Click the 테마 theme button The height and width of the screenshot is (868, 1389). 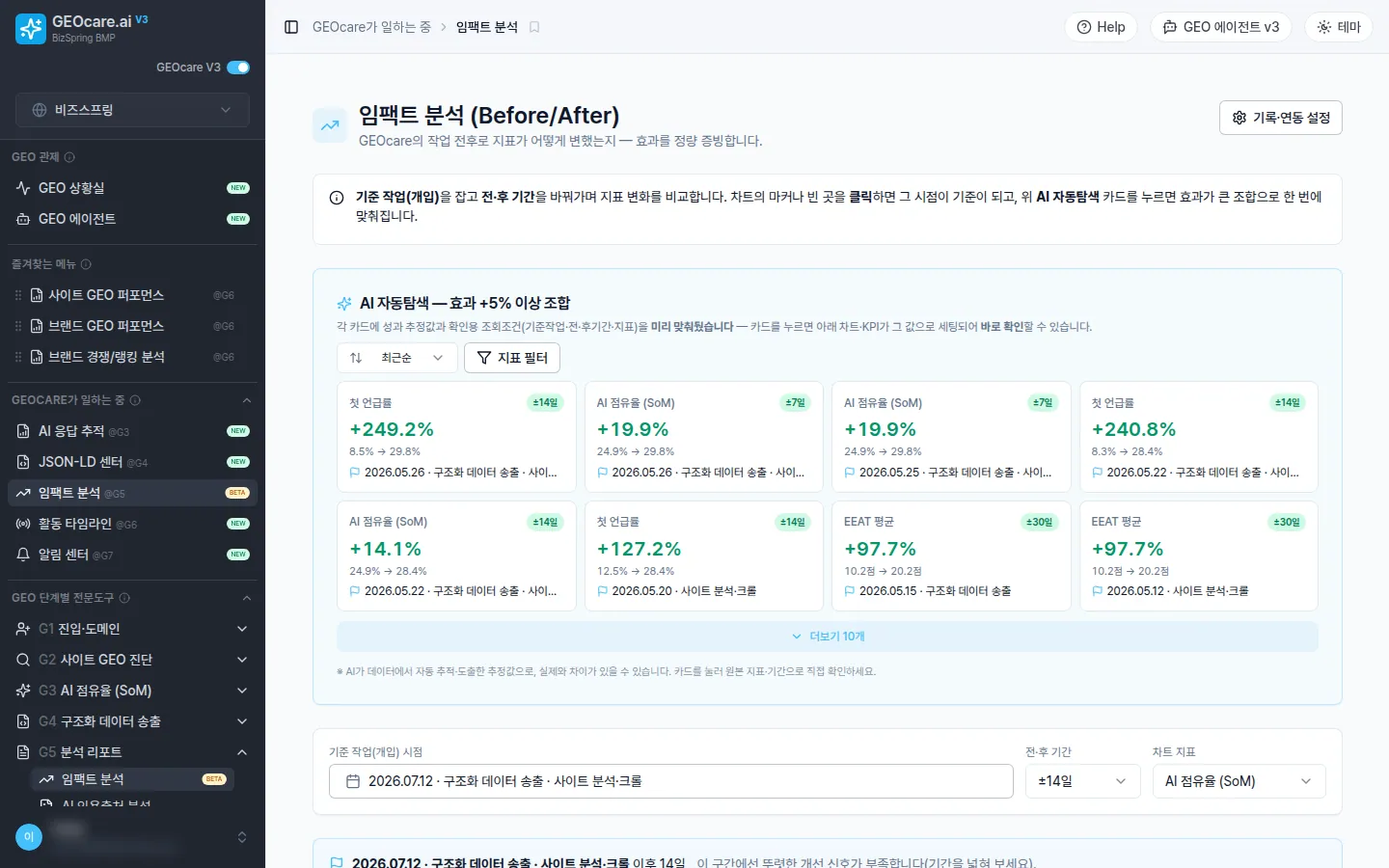click(x=1339, y=27)
